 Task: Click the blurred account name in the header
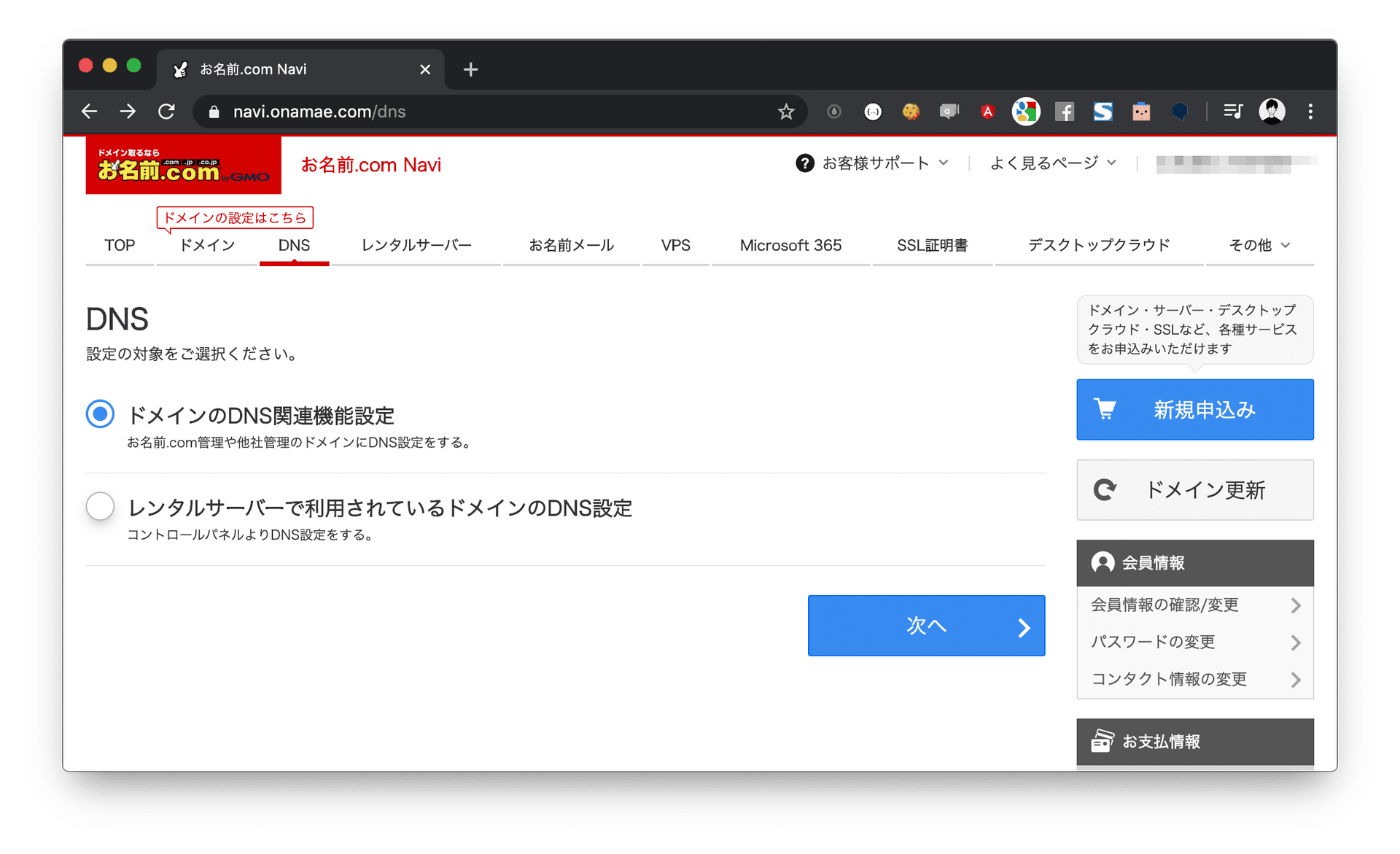1236,163
